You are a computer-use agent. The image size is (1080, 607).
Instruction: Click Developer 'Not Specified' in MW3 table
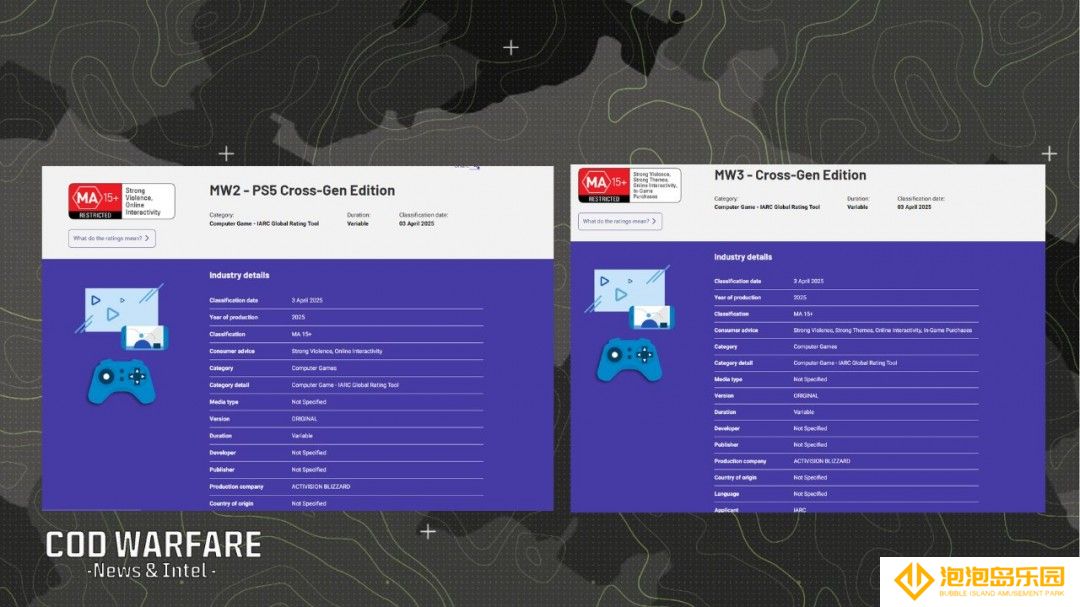click(x=810, y=429)
